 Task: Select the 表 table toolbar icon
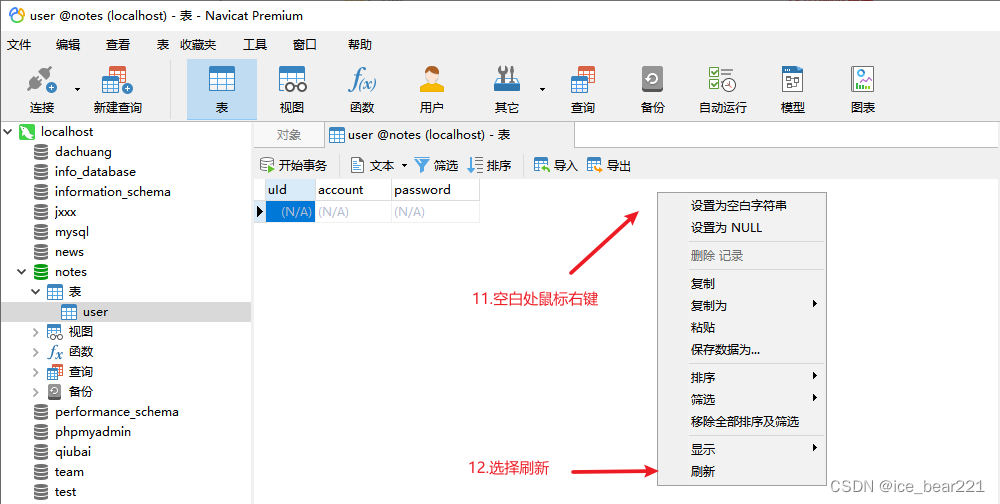(x=222, y=80)
